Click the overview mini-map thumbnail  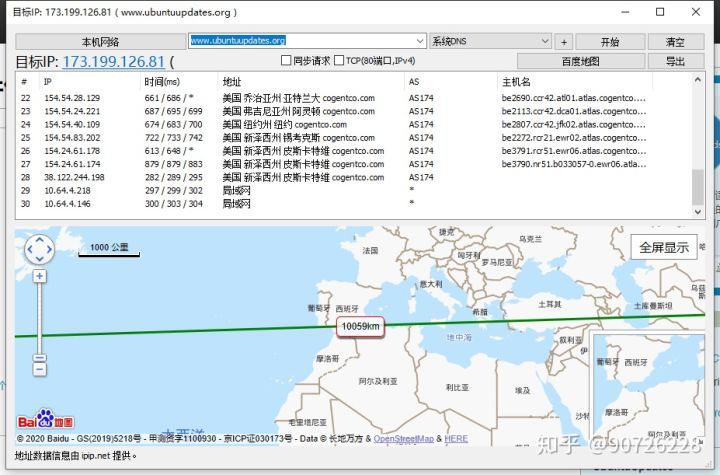pos(648,385)
